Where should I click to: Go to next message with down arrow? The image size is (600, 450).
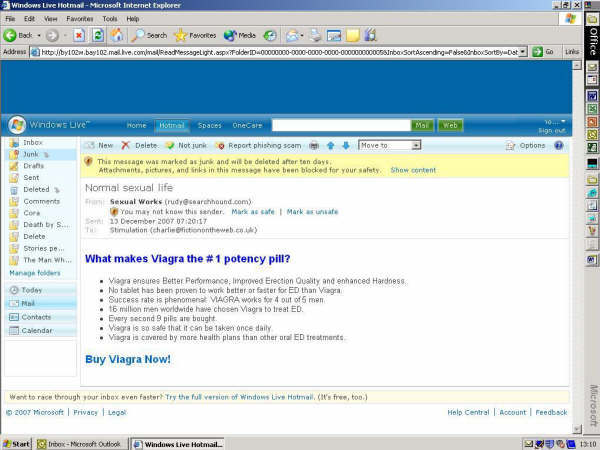pos(346,145)
